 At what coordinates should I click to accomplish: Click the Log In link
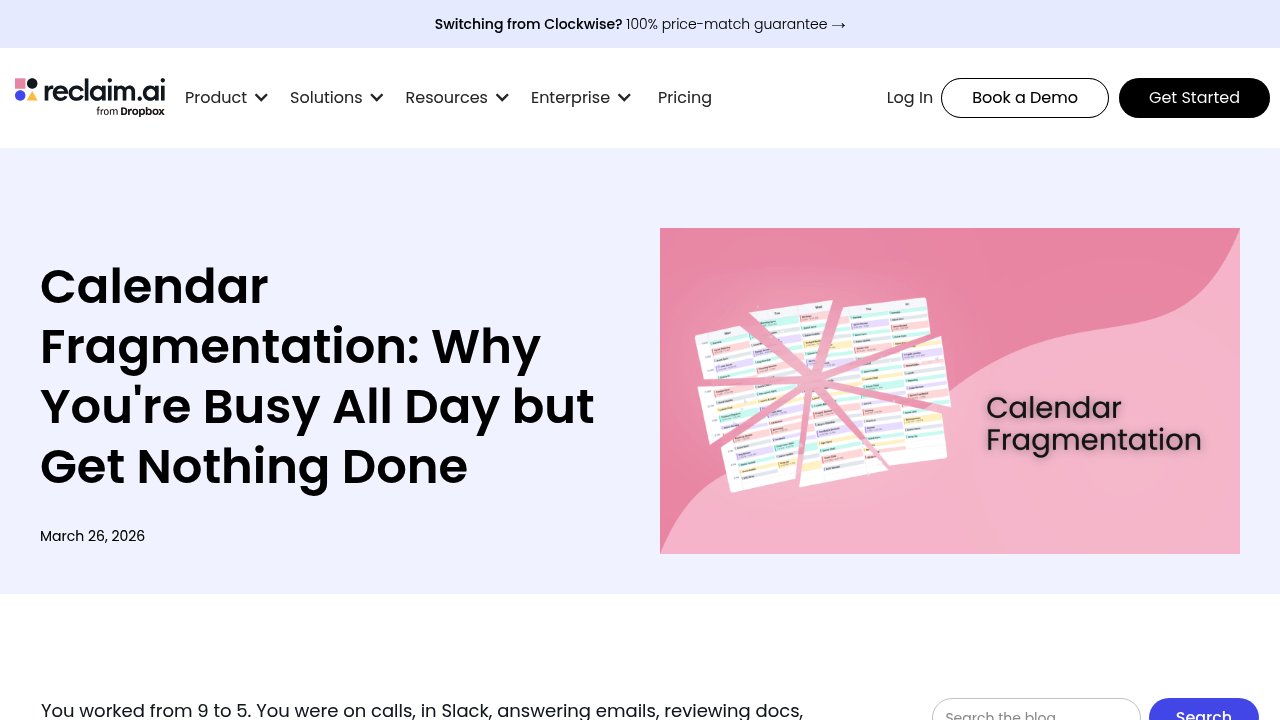(x=909, y=97)
